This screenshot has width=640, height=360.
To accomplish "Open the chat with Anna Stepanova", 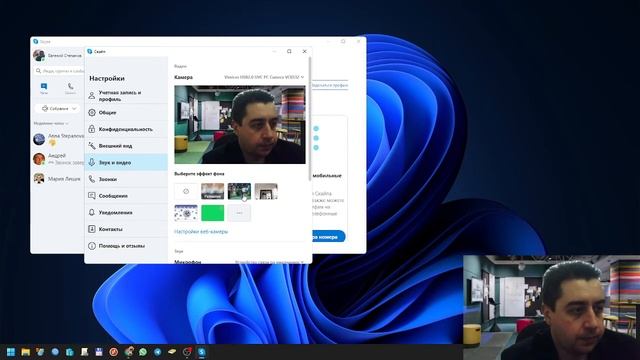I will (58, 139).
